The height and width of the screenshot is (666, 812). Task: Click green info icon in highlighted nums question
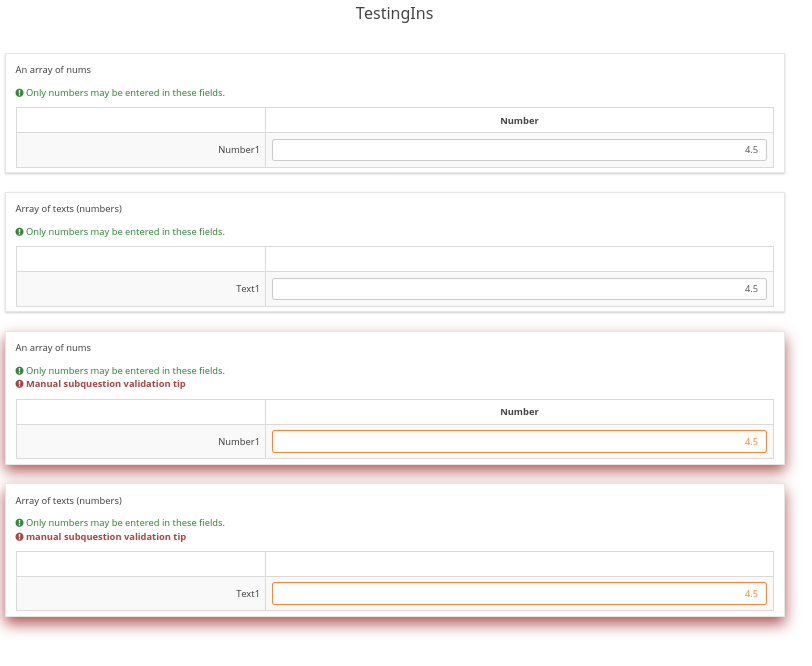20,371
